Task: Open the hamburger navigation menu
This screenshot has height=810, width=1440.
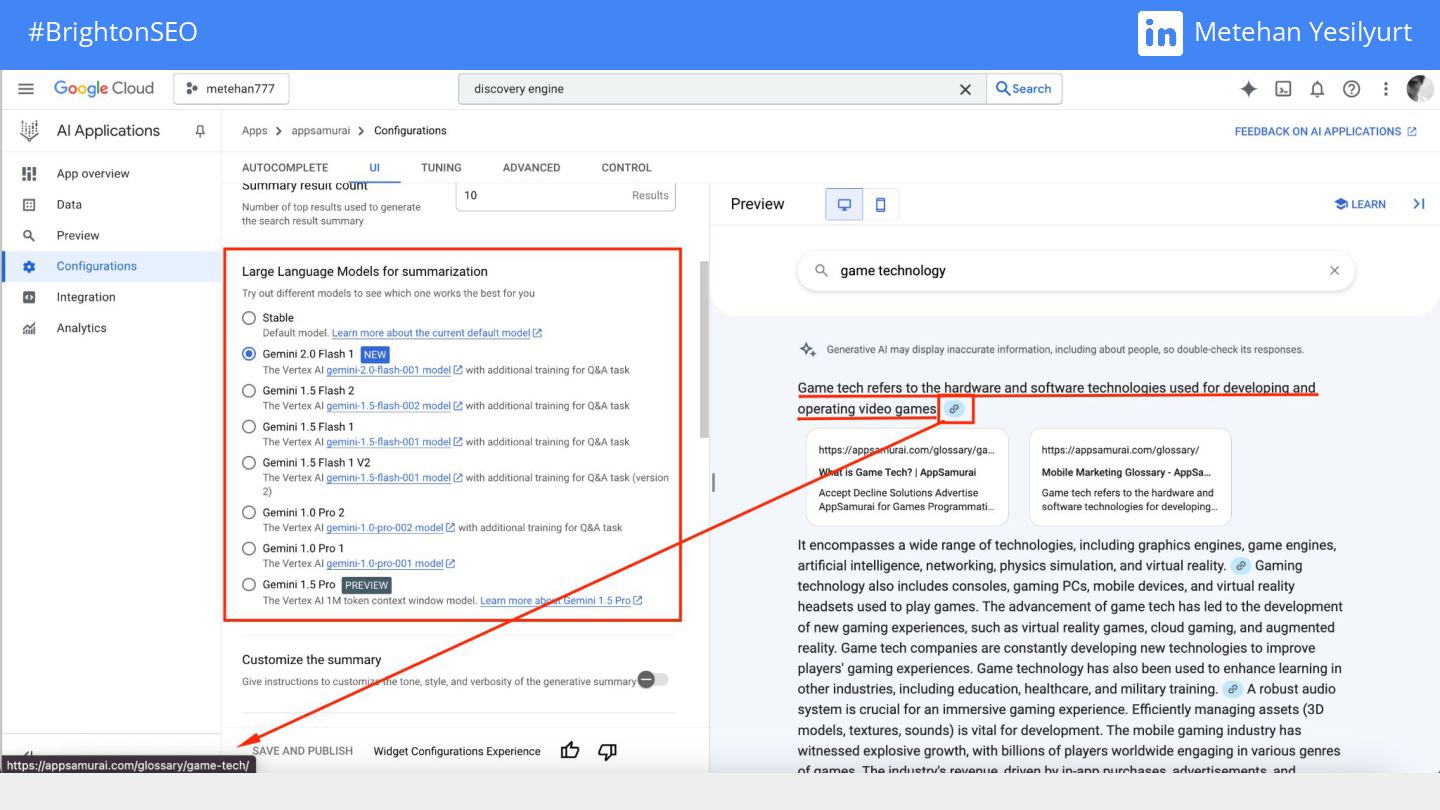Action: 26,89
